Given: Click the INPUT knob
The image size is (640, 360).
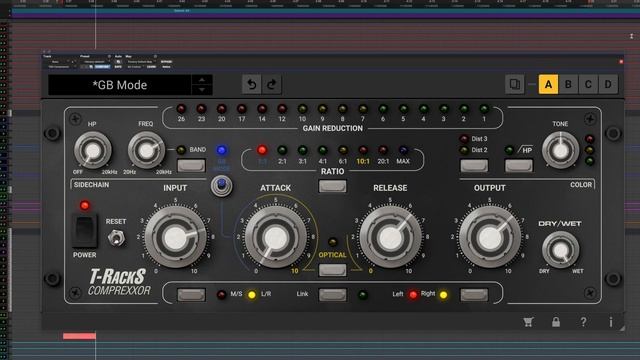Looking at the screenshot, I should tap(176, 238).
